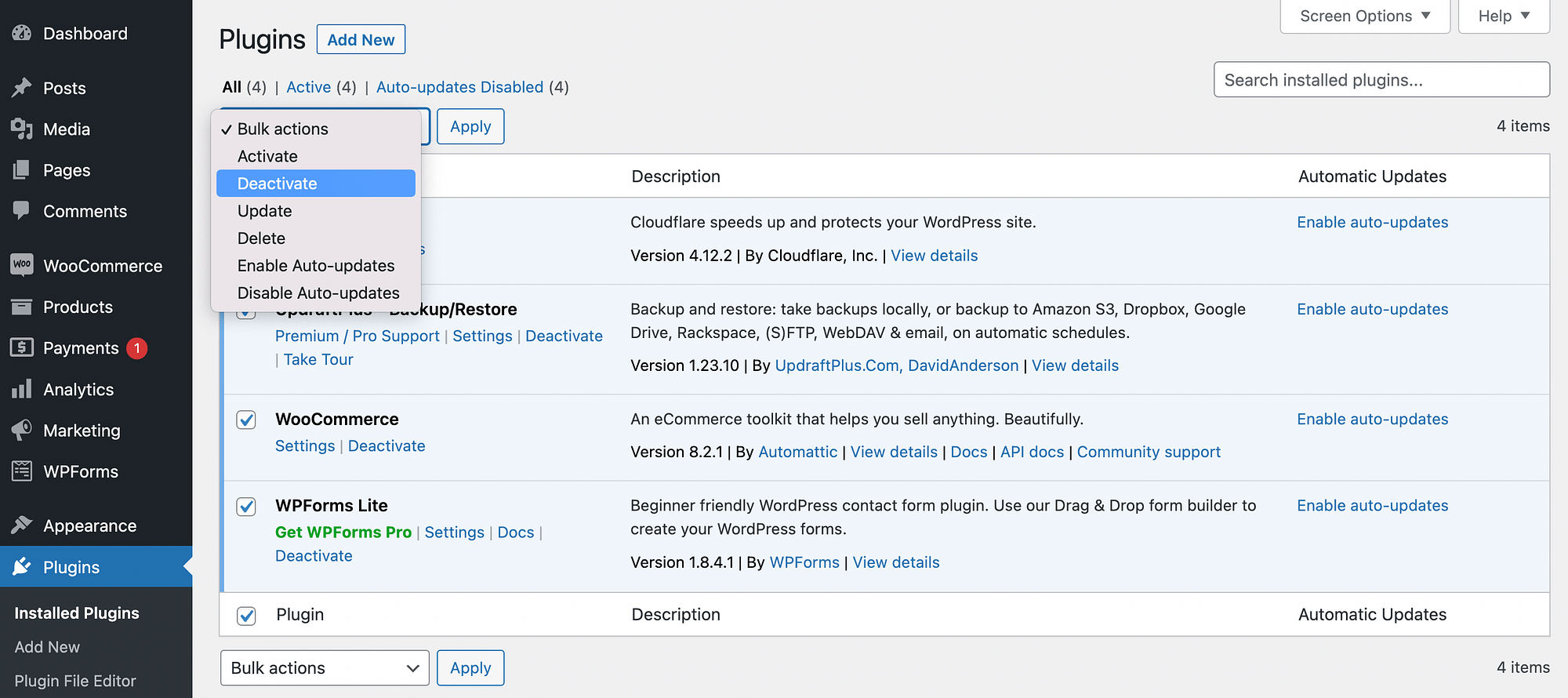
Task: Click the Comments speech bubble icon
Action: coord(22,211)
